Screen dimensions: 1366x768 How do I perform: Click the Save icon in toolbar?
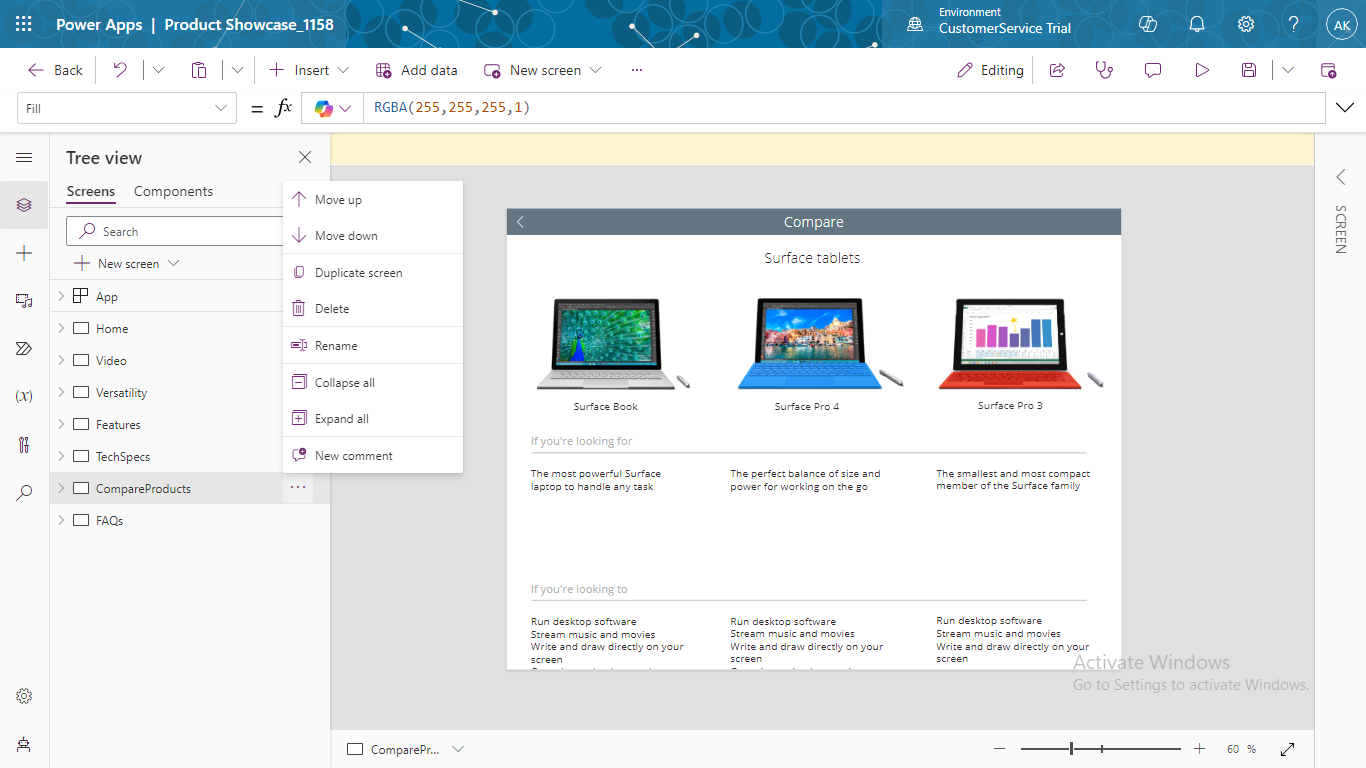coord(1249,70)
